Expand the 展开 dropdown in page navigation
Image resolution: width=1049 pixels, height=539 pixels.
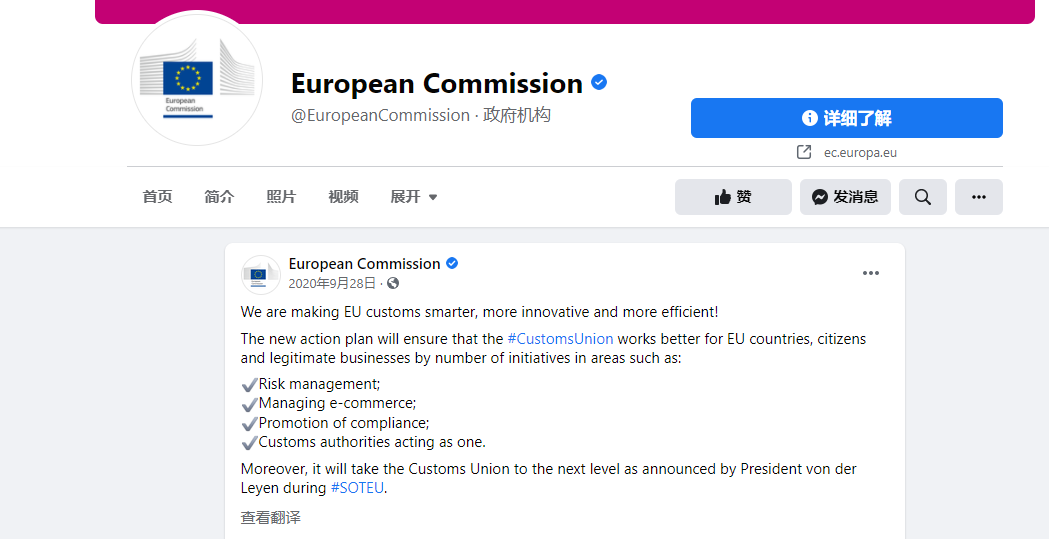[413, 197]
